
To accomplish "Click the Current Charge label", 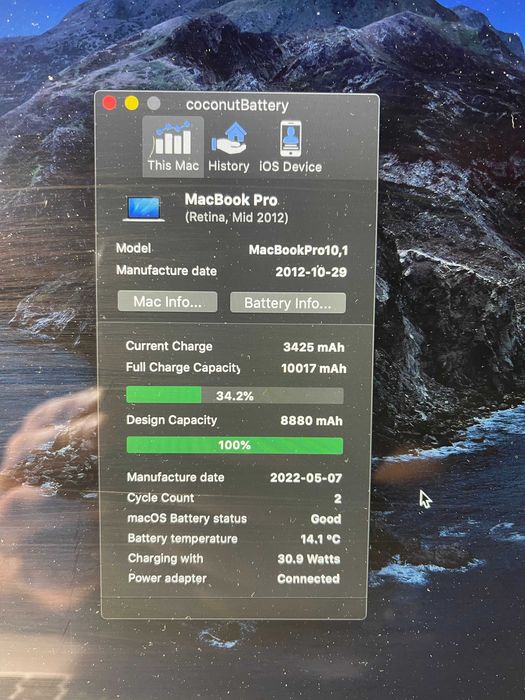I will (169, 346).
